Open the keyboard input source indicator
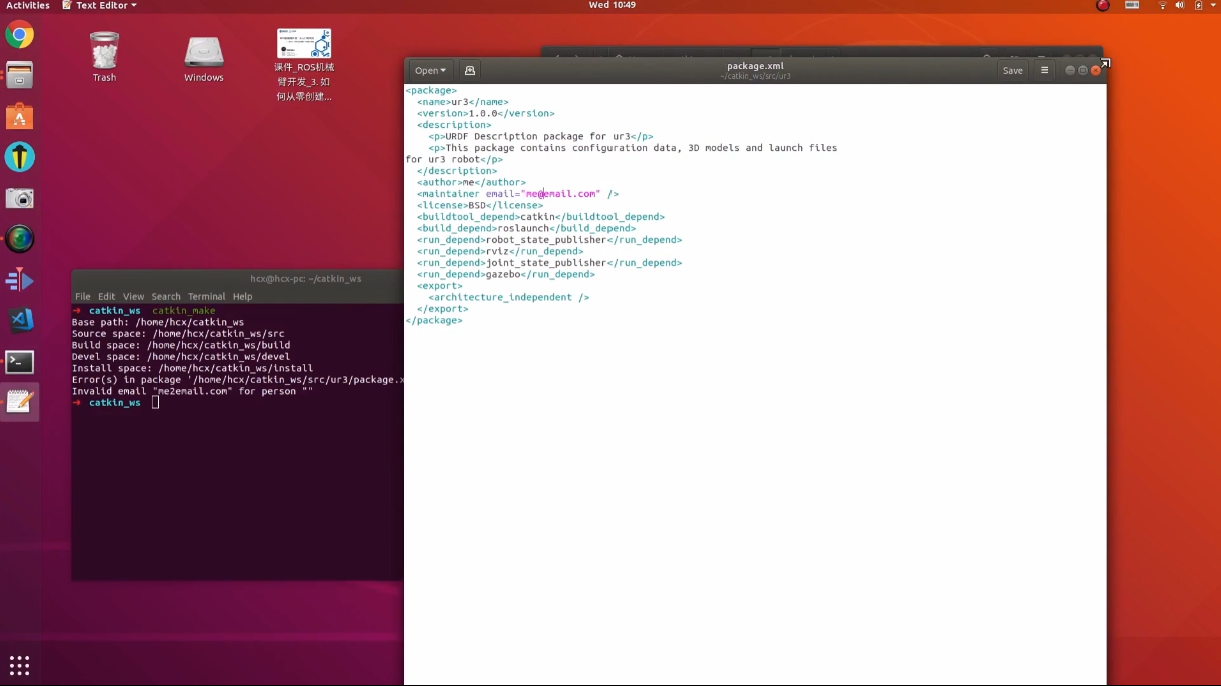1221x686 pixels. [x=1132, y=6]
